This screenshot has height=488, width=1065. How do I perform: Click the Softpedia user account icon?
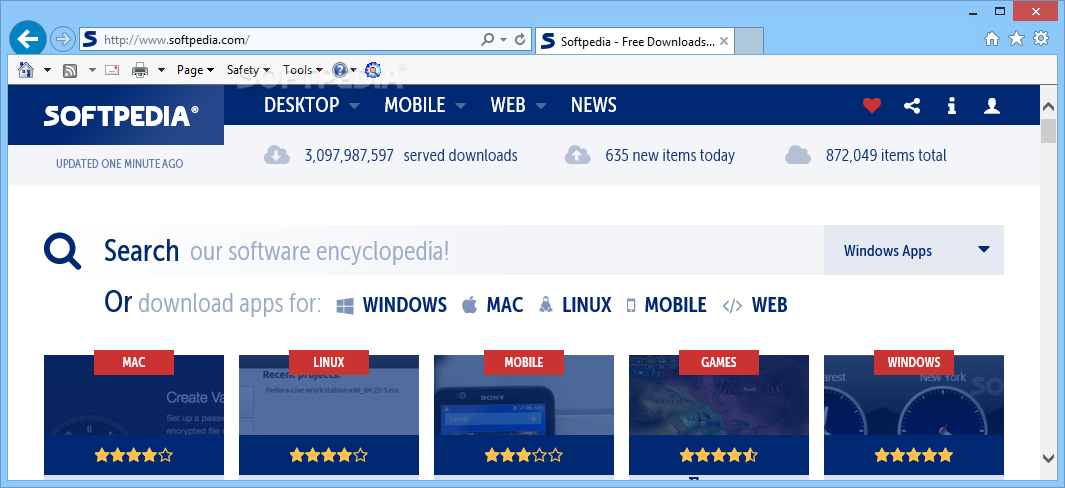tap(992, 105)
